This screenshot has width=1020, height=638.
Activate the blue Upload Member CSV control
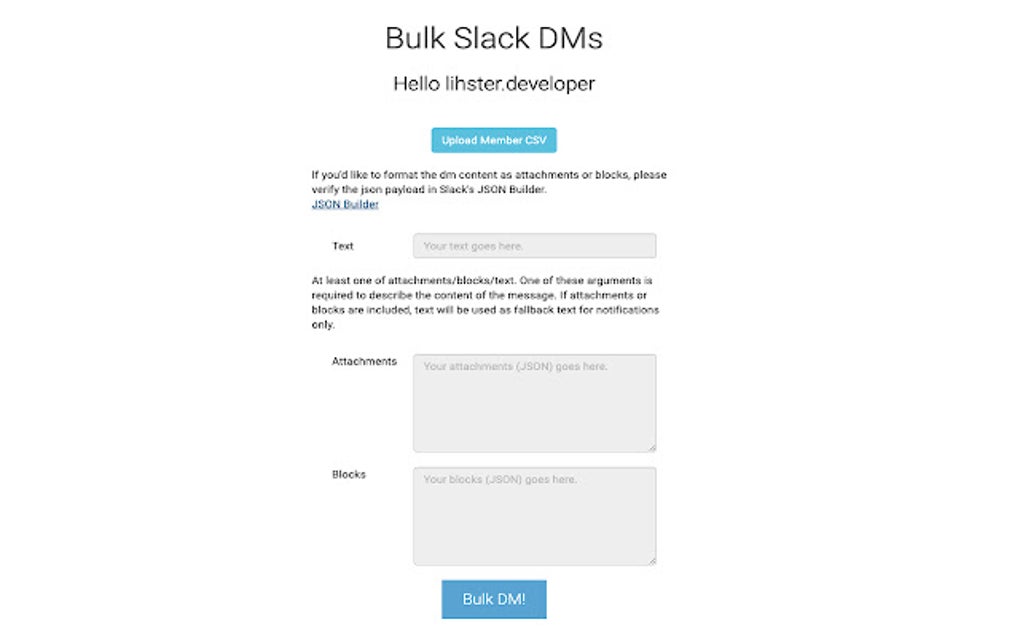click(x=493, y=140)
